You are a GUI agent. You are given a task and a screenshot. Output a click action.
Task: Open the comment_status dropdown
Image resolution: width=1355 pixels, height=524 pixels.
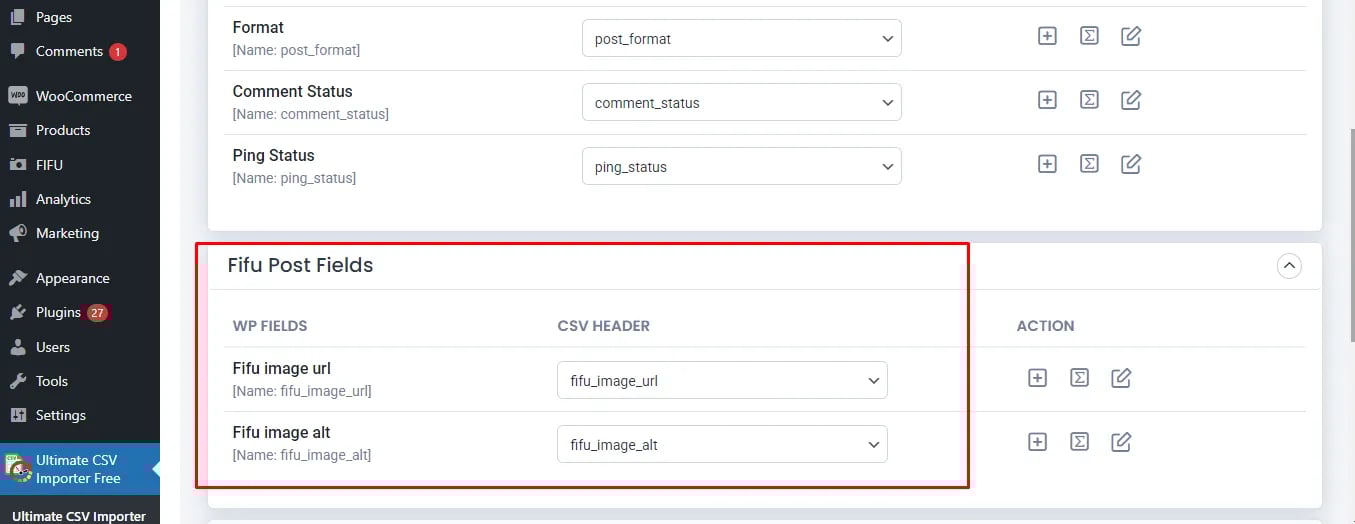pyautogui.click(x=742, y=102)
